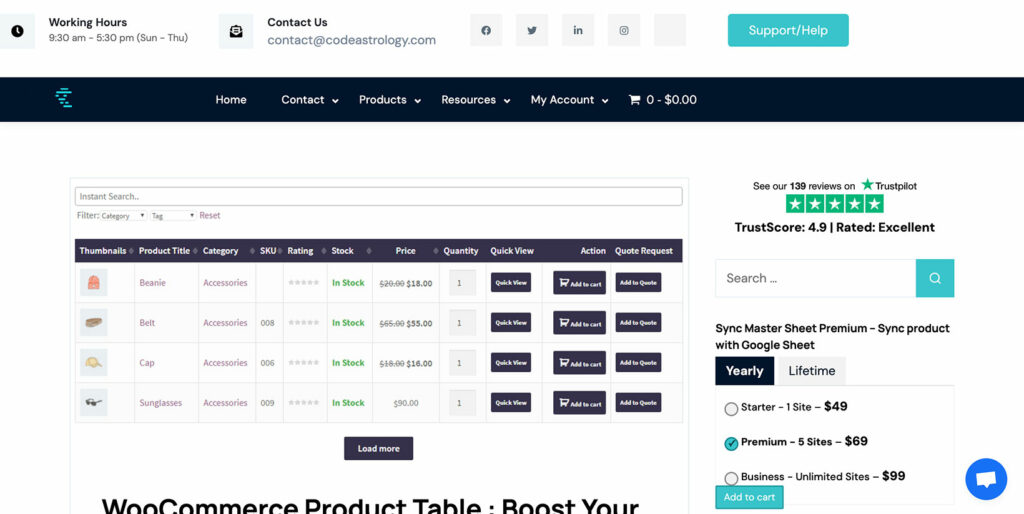This screenshot has width=1024, height=514.
Task: Sort table by SKU column
Action: pyautogui.click(x=269, y=251)
